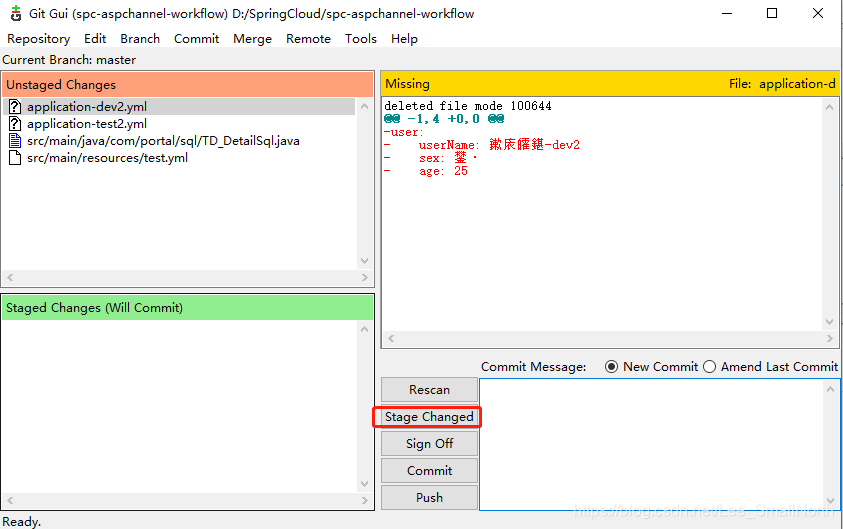Maximize the Git Gui window
This screenshot has width=843, height=529.
[x=772, y=13]
